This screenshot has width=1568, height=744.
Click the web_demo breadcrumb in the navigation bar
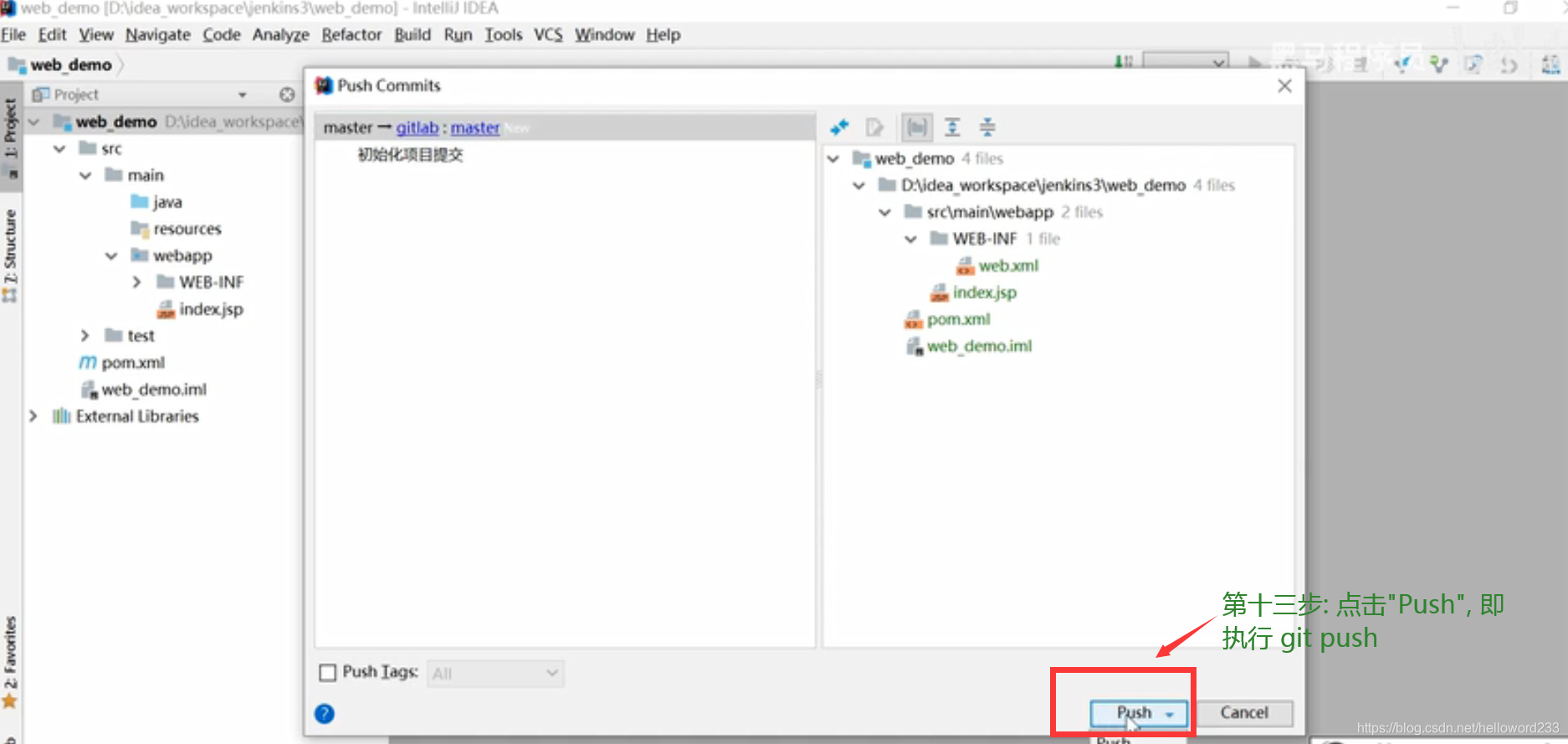[71, 65]
